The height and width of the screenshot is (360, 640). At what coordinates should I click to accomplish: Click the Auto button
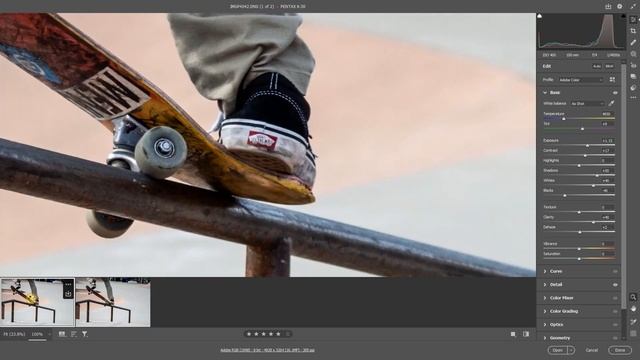click(x=597, y=66)
